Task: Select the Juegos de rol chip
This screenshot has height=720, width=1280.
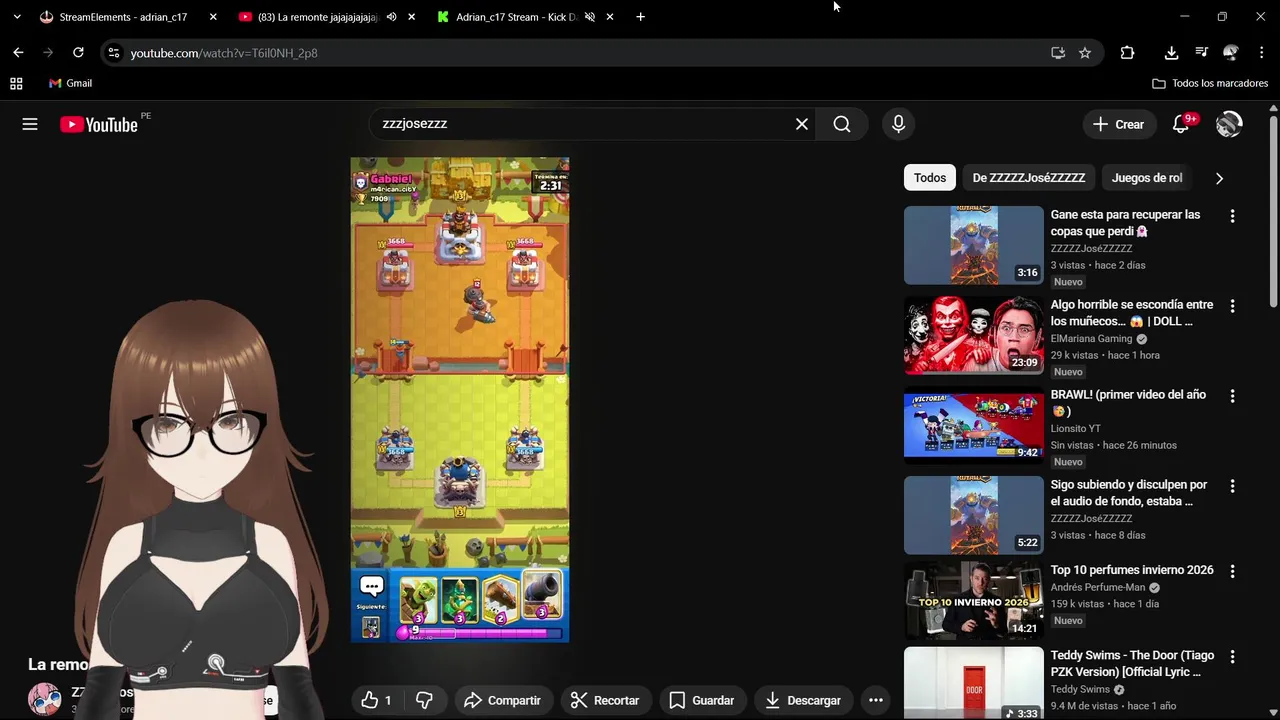Action: click(1146, 178)
